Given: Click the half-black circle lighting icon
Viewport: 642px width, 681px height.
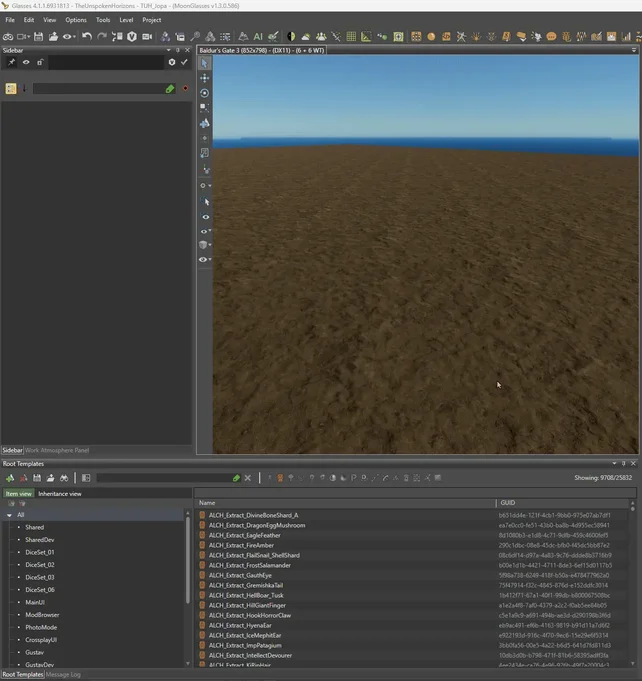Looking at the screenshot, I should (x=291, y=37).
